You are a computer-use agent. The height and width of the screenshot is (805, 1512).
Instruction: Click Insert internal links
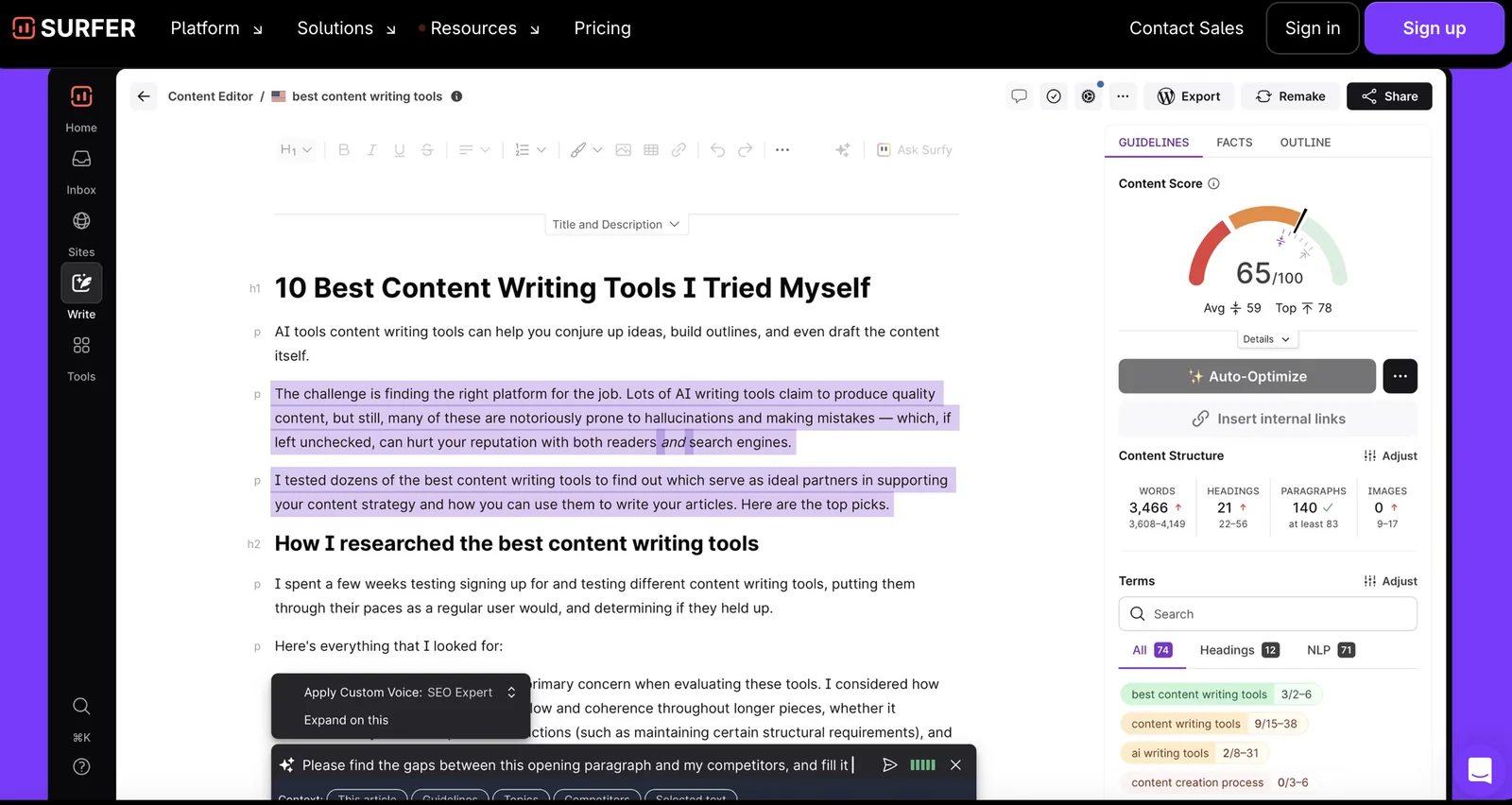[x=1268, y=419]
